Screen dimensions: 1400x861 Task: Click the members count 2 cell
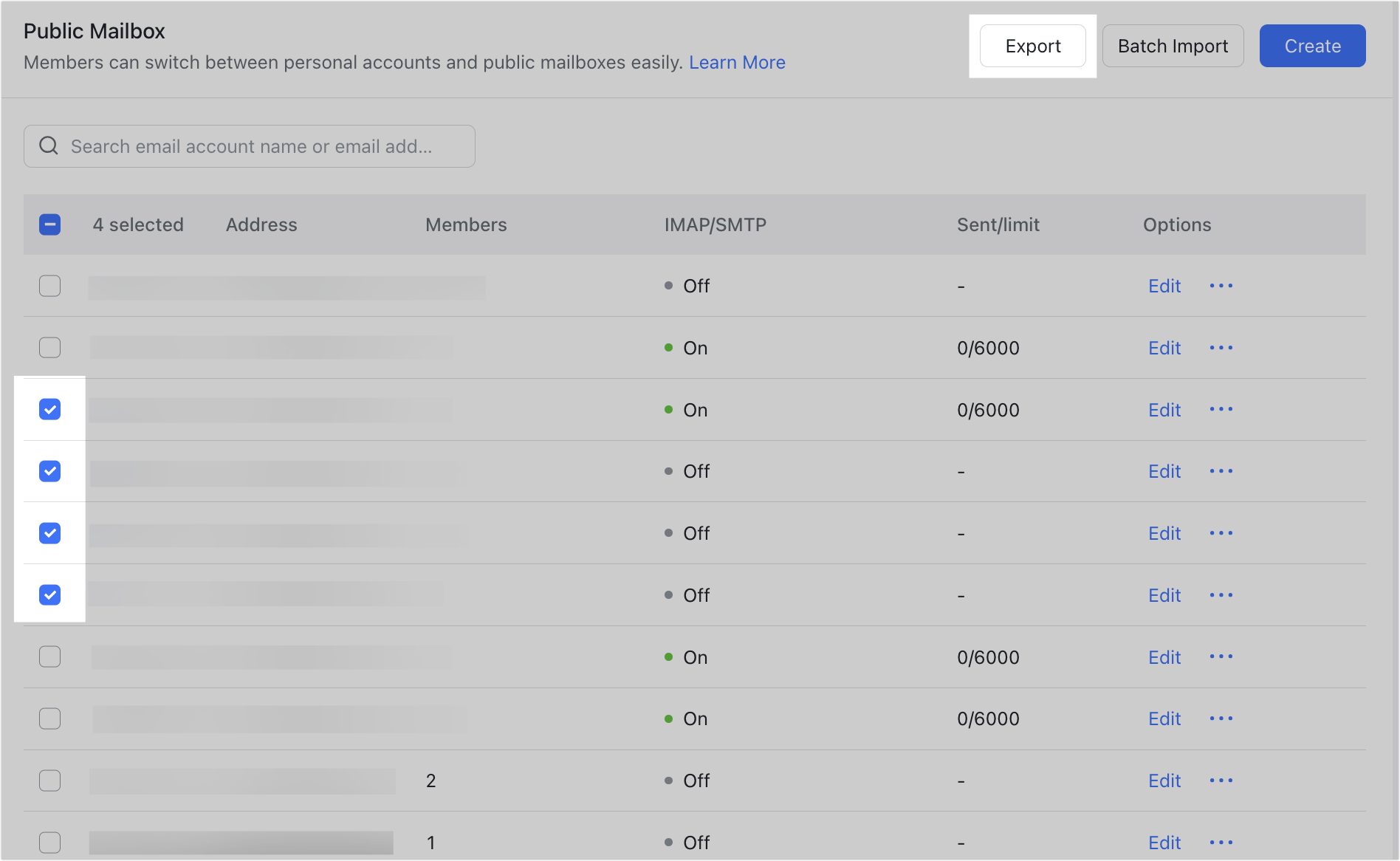pos(431,781)
